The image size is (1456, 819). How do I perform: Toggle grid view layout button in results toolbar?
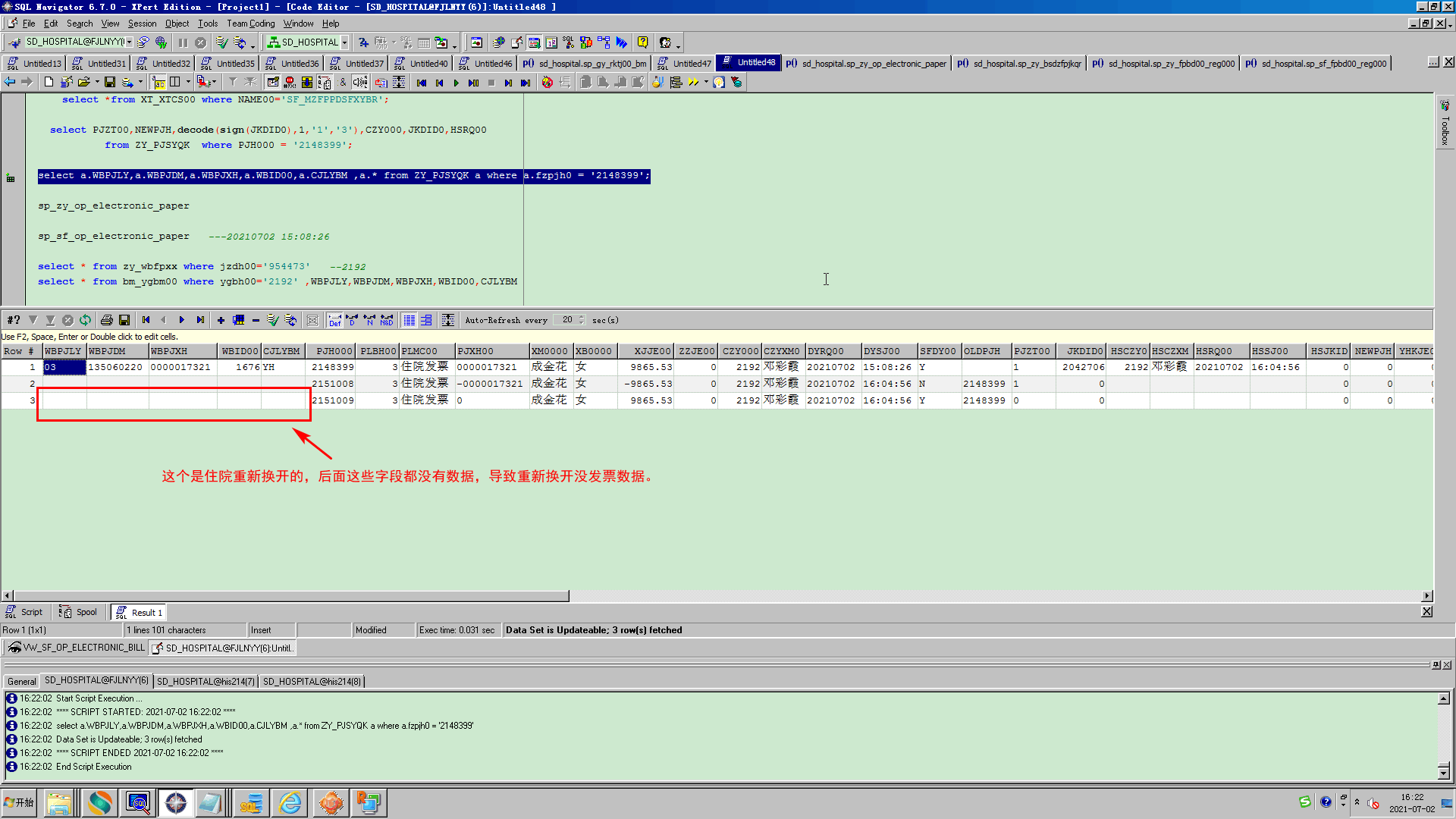click(409, 320)
